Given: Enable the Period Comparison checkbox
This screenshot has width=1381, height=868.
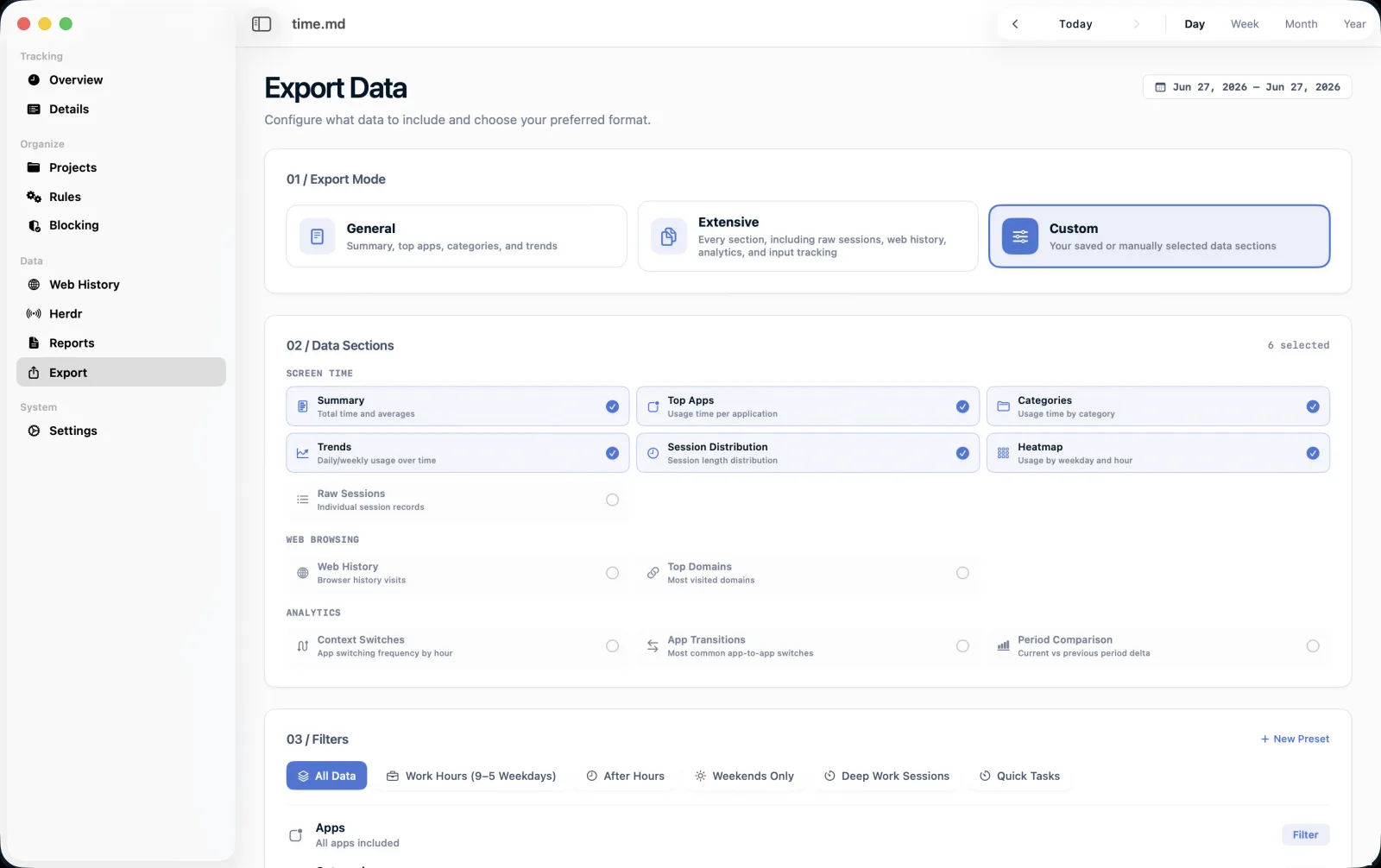Looking at the screenshot, I should [1313, 646].
